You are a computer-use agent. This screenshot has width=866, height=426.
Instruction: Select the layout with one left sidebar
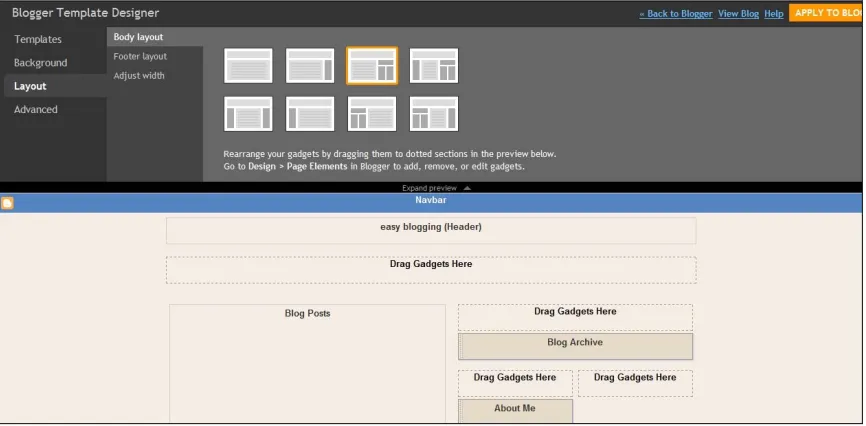pos(310,114)
